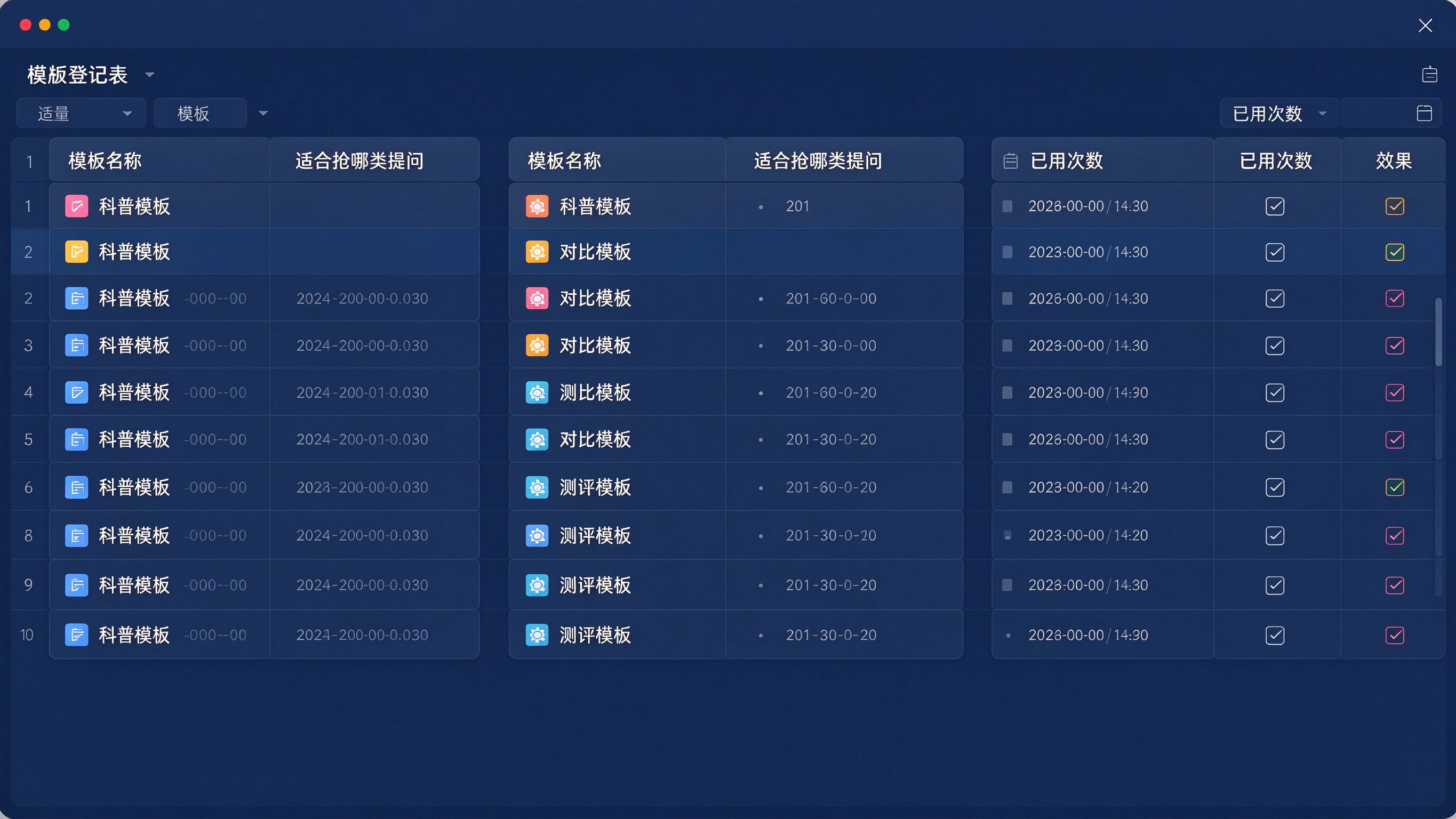Toggle the orange 效果 checkbox in first row
The width and height of the screenshot is (1456, 819).
click(x=1394, y=206)
